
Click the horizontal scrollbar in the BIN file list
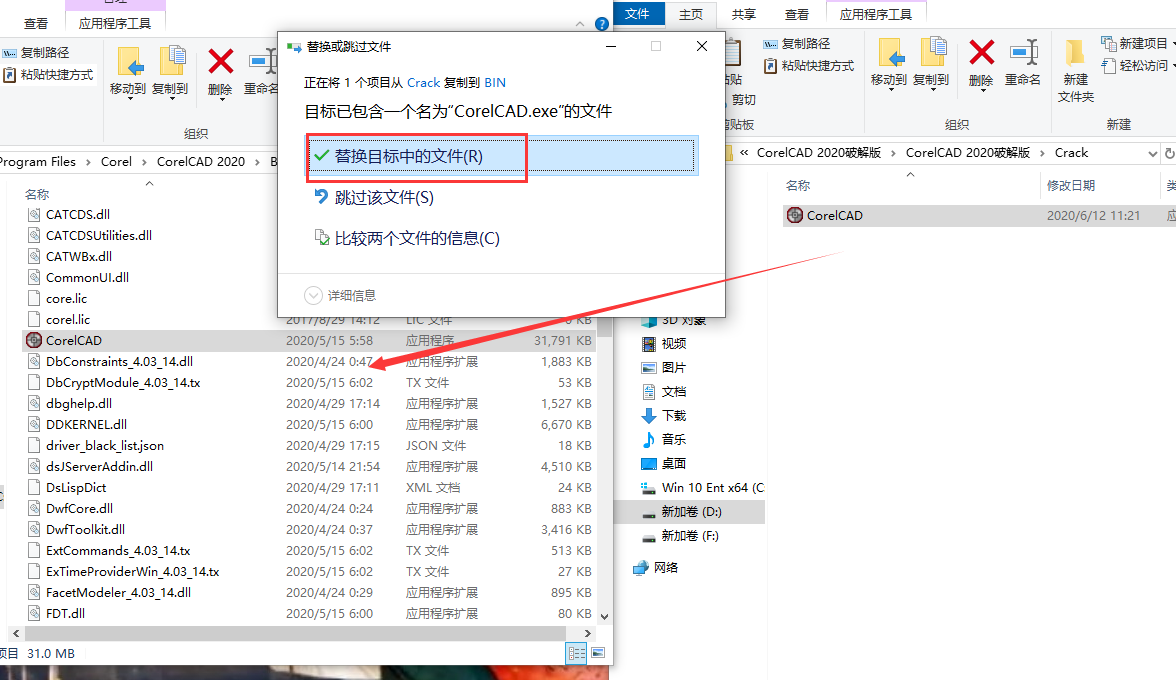[x=300, y=634]
